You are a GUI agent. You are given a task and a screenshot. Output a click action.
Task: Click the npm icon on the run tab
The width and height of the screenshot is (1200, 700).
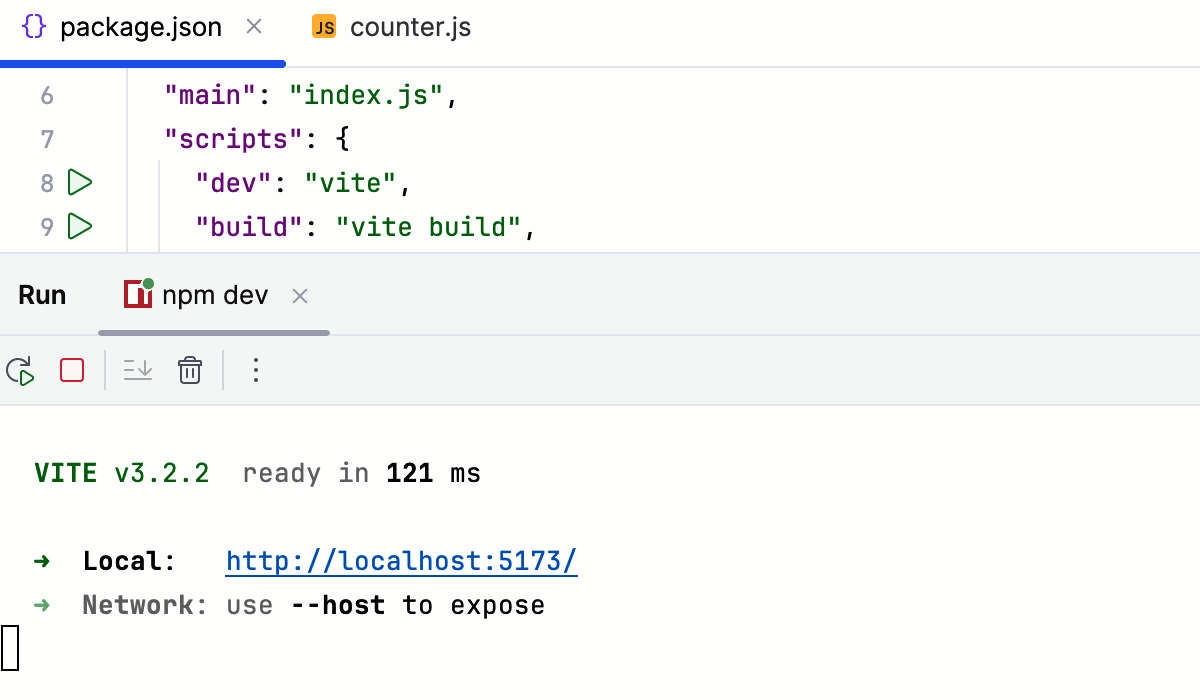point(137,294)
